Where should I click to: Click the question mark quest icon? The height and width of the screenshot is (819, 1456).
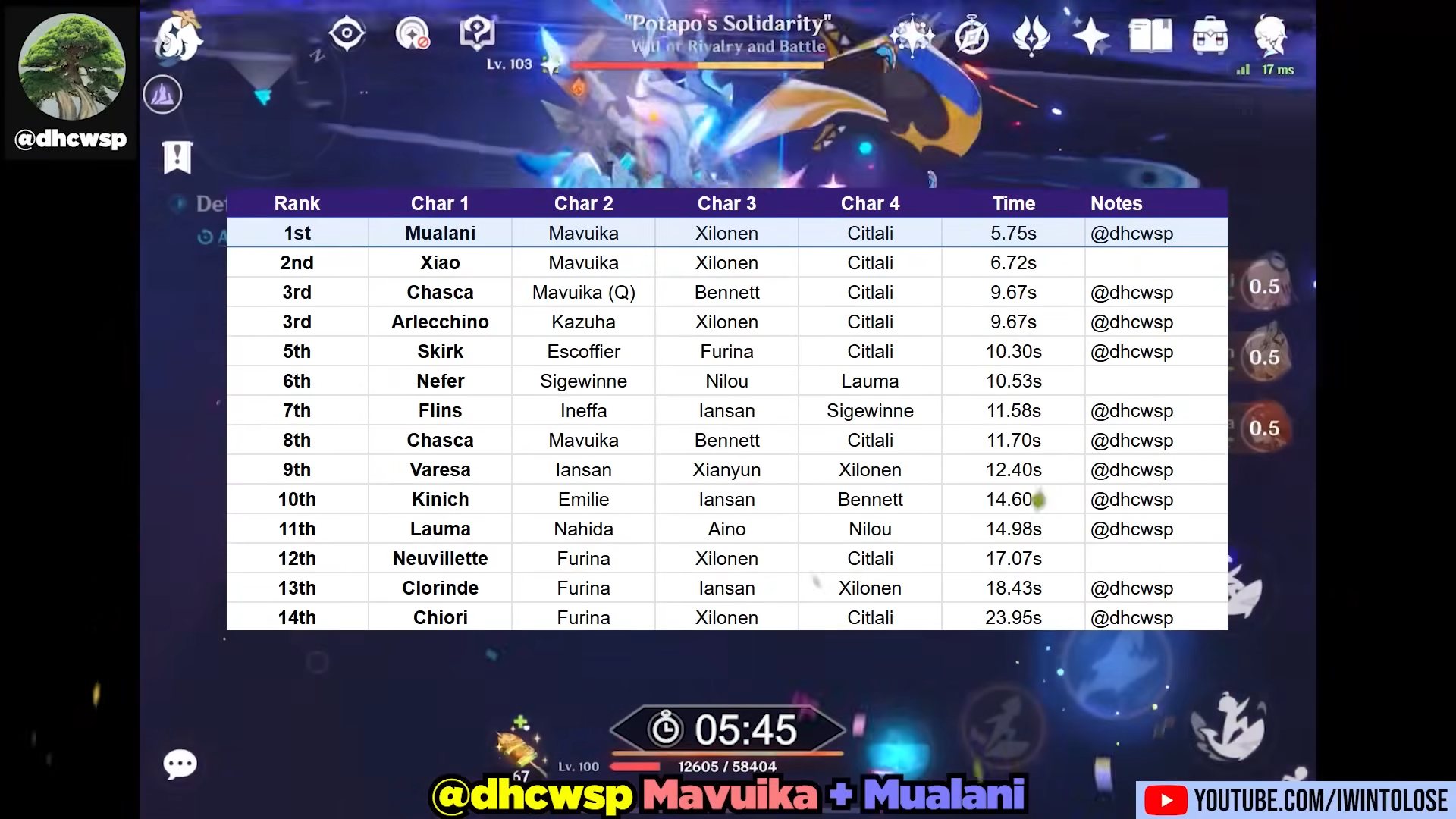(477, 33)
